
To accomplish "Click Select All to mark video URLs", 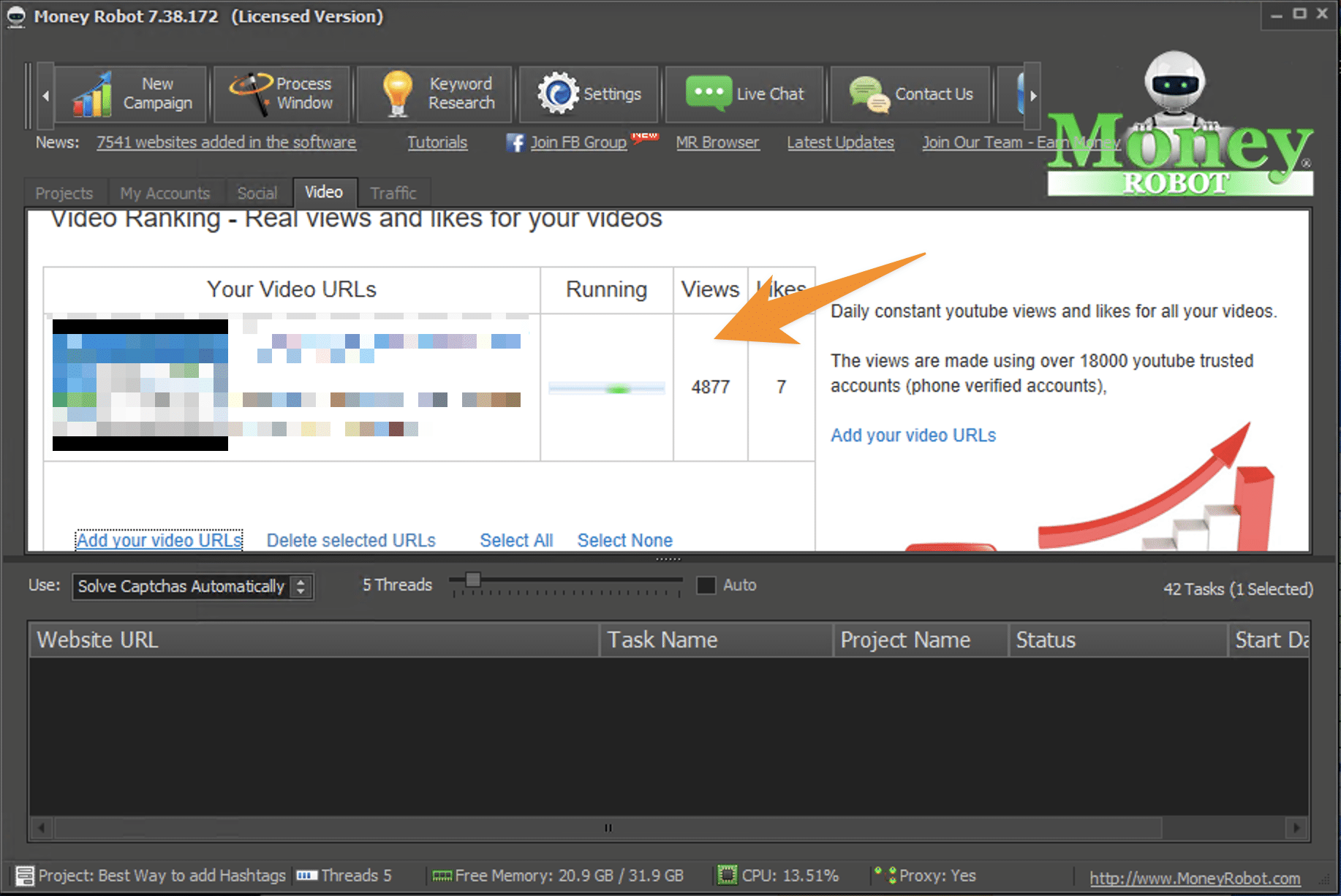I will click(x=515, y=540).
